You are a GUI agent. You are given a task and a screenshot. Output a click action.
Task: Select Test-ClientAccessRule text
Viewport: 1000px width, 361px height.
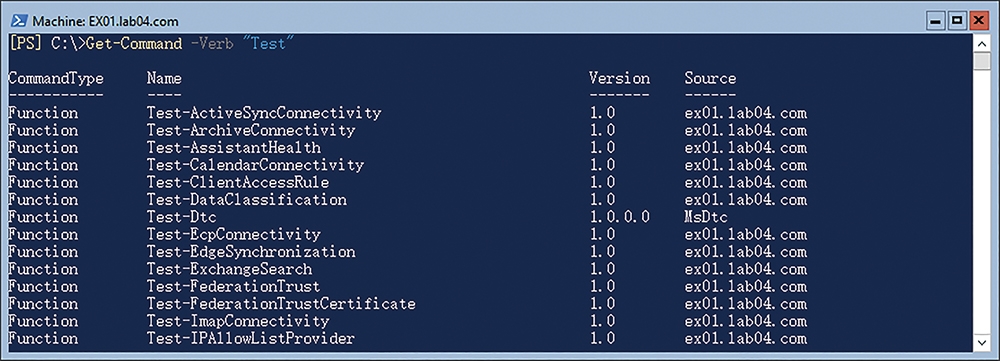(238, 182)
